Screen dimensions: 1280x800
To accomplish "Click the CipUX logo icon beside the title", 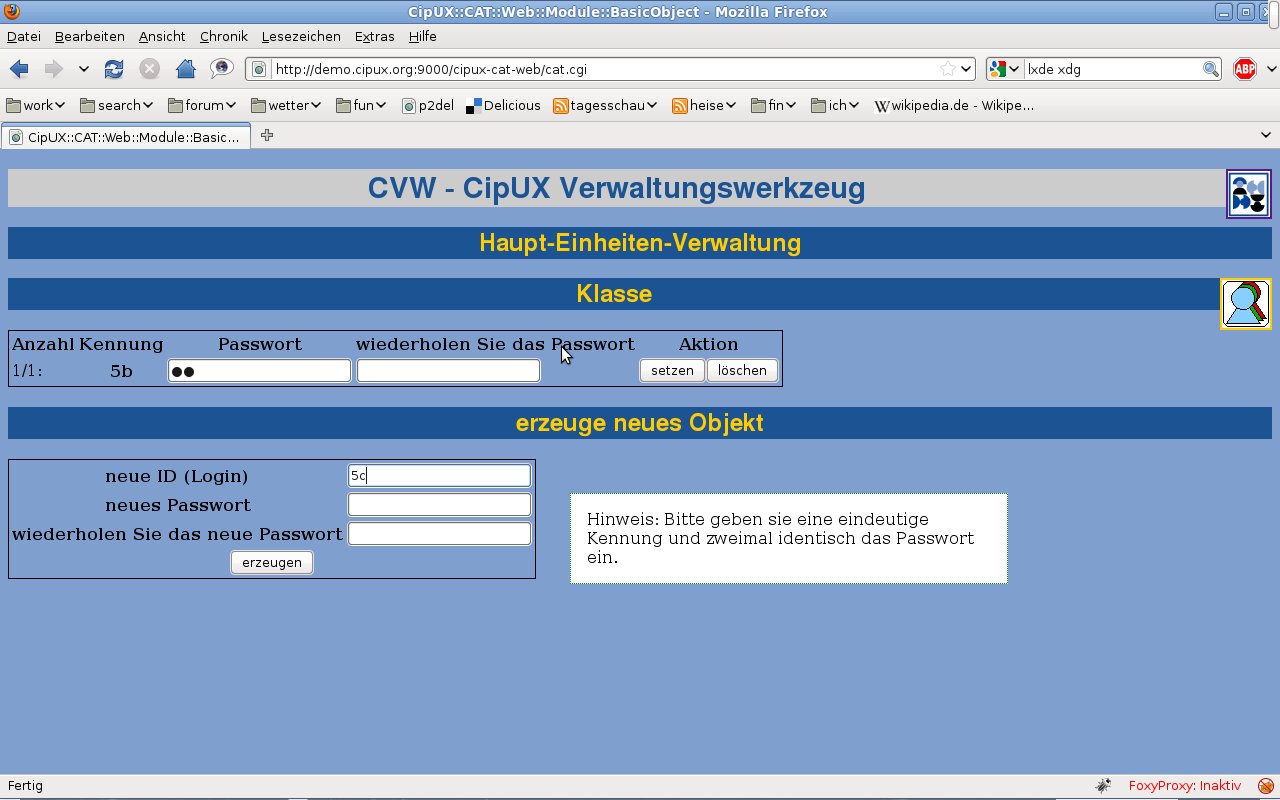I will click(x=1249, y=194).
